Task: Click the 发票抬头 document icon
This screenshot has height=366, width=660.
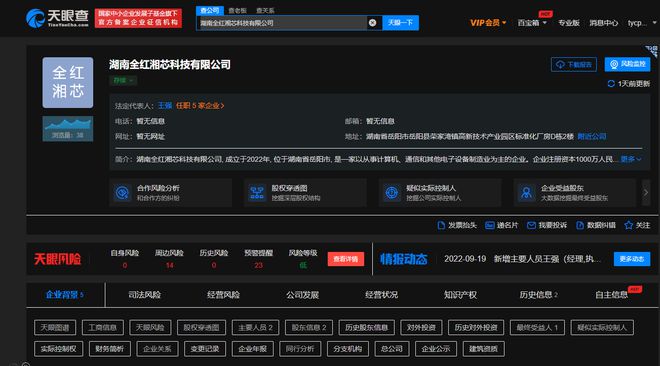Action: click(x=441, y=225)
